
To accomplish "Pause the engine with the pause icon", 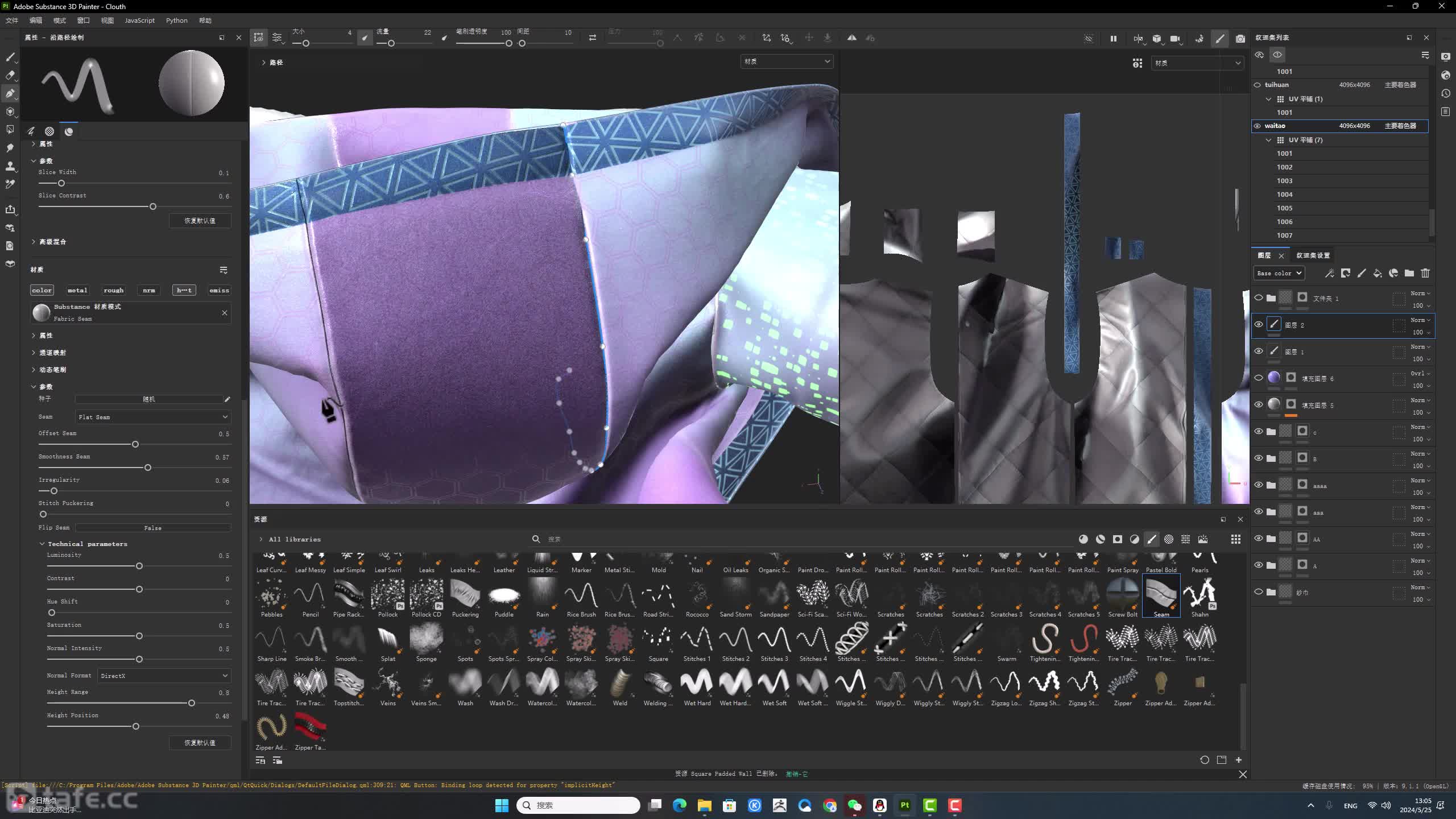I will (x=1113, y=38).
